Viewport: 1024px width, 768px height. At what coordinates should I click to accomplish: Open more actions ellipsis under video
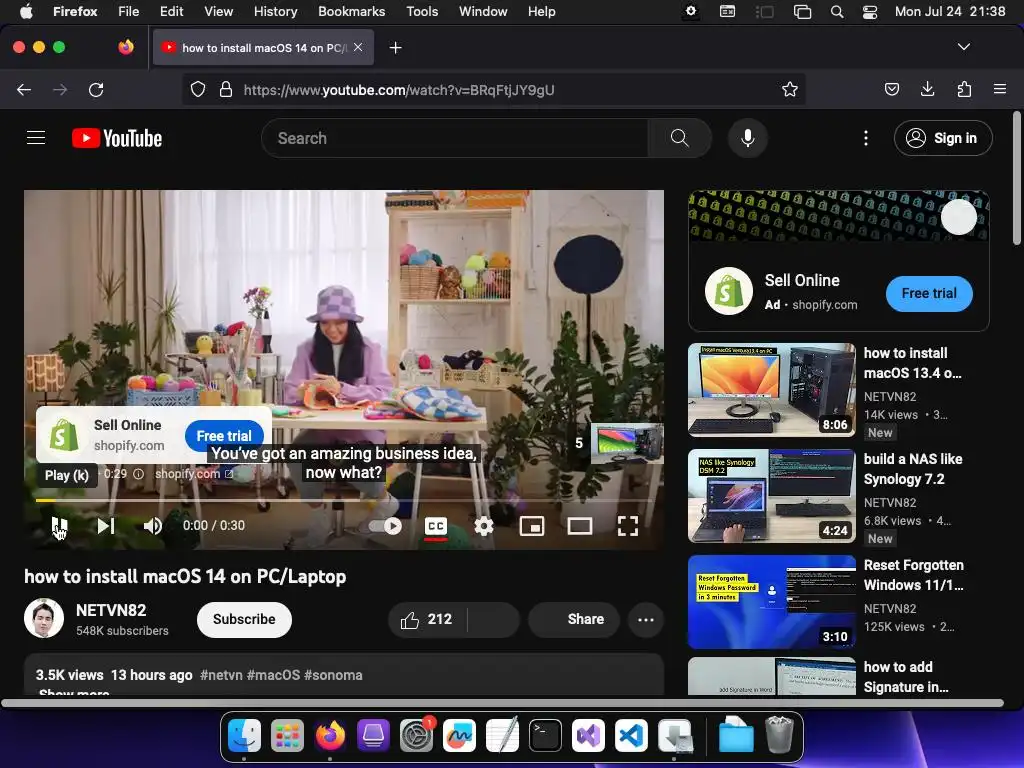645,620
